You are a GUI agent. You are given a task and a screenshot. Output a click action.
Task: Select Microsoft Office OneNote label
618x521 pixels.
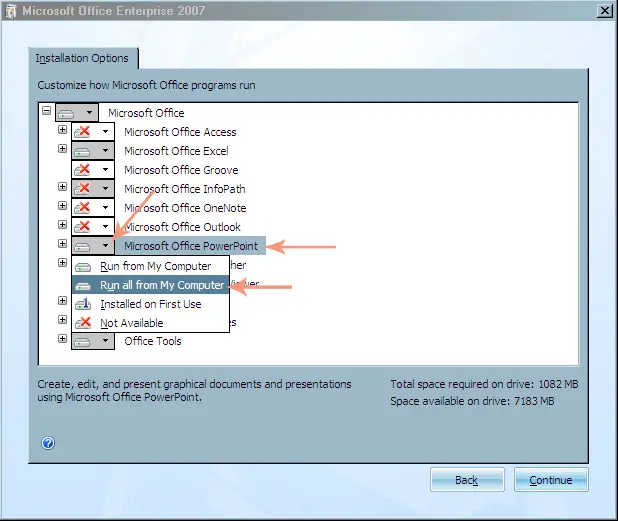[185, 208]
